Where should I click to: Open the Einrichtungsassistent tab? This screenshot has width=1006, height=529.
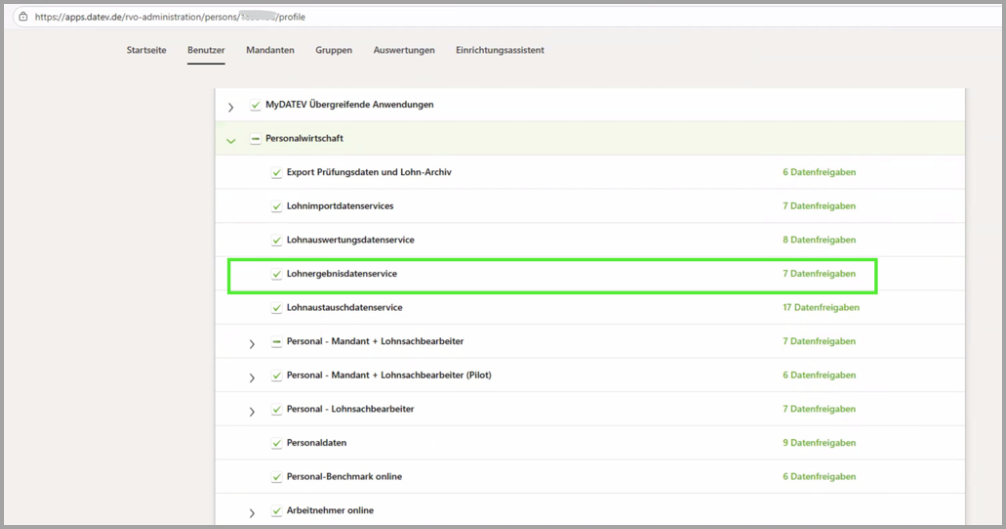[x=499, y=50]
